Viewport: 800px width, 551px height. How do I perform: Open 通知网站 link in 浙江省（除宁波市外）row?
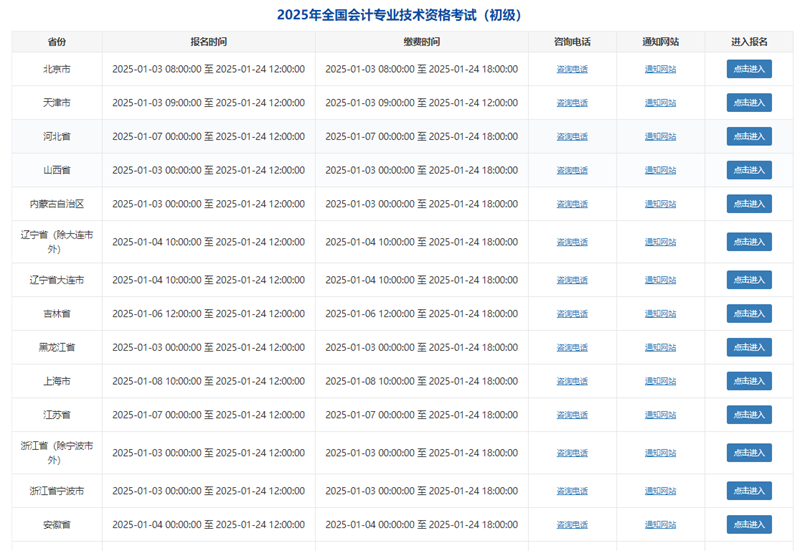(x=660, y=453)
